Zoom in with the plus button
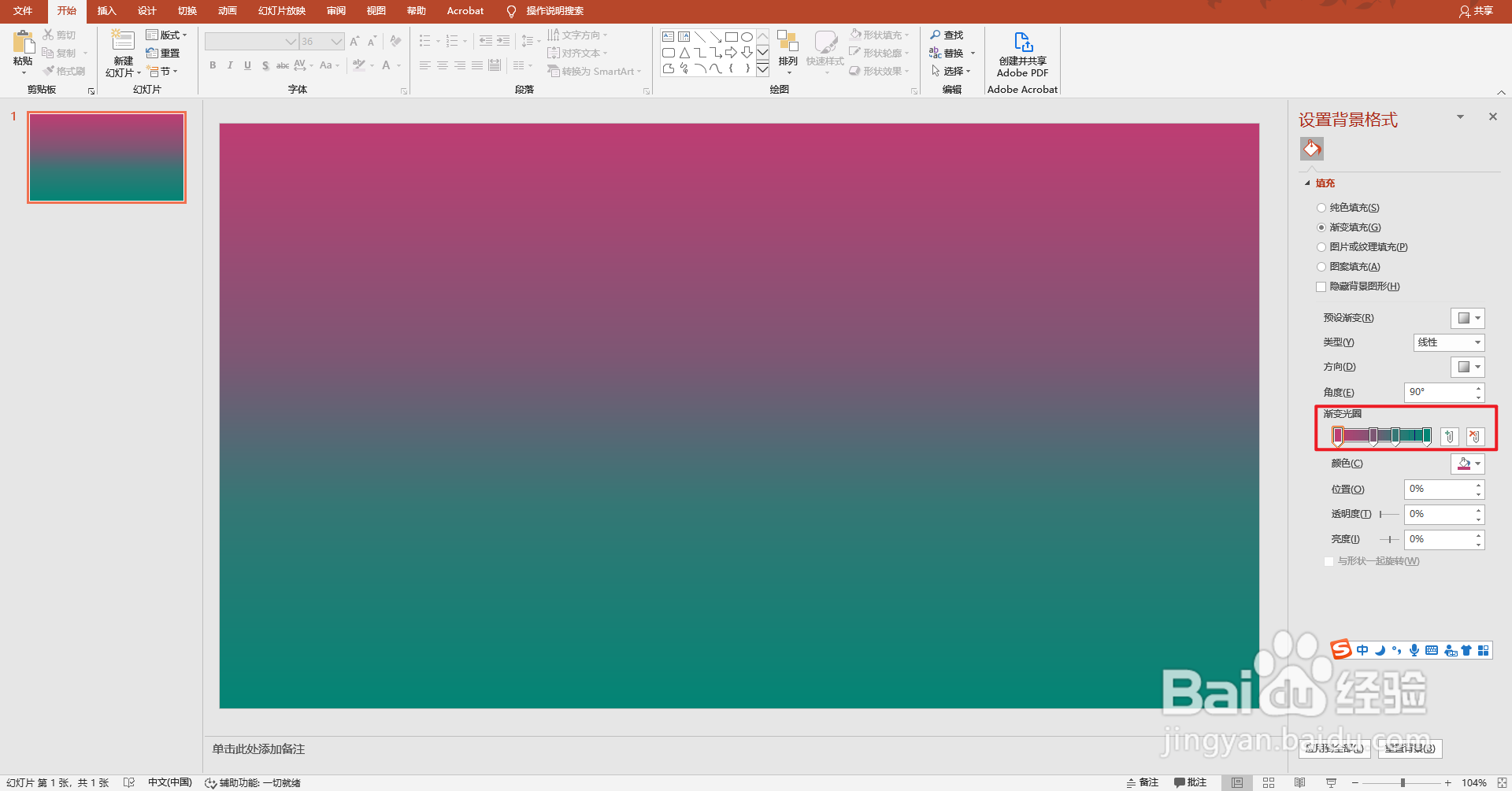The width and height of the screenshot is (1512, 791). point(1447,782)
